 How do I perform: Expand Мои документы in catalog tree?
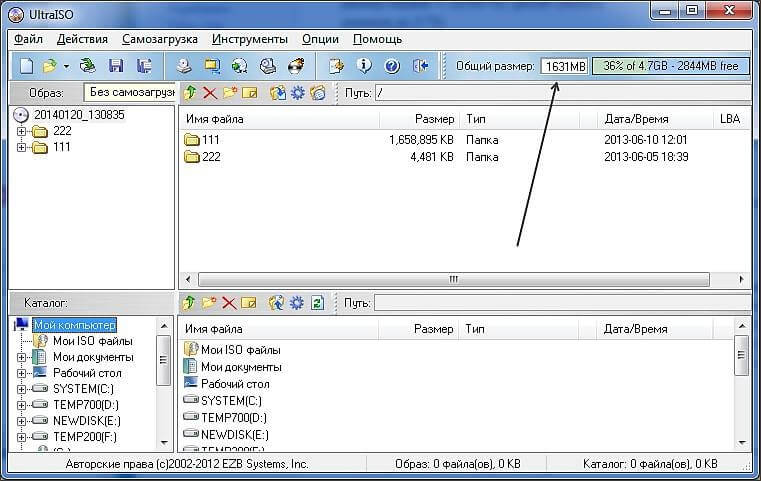pyautogui.click(x=21, y=357)
